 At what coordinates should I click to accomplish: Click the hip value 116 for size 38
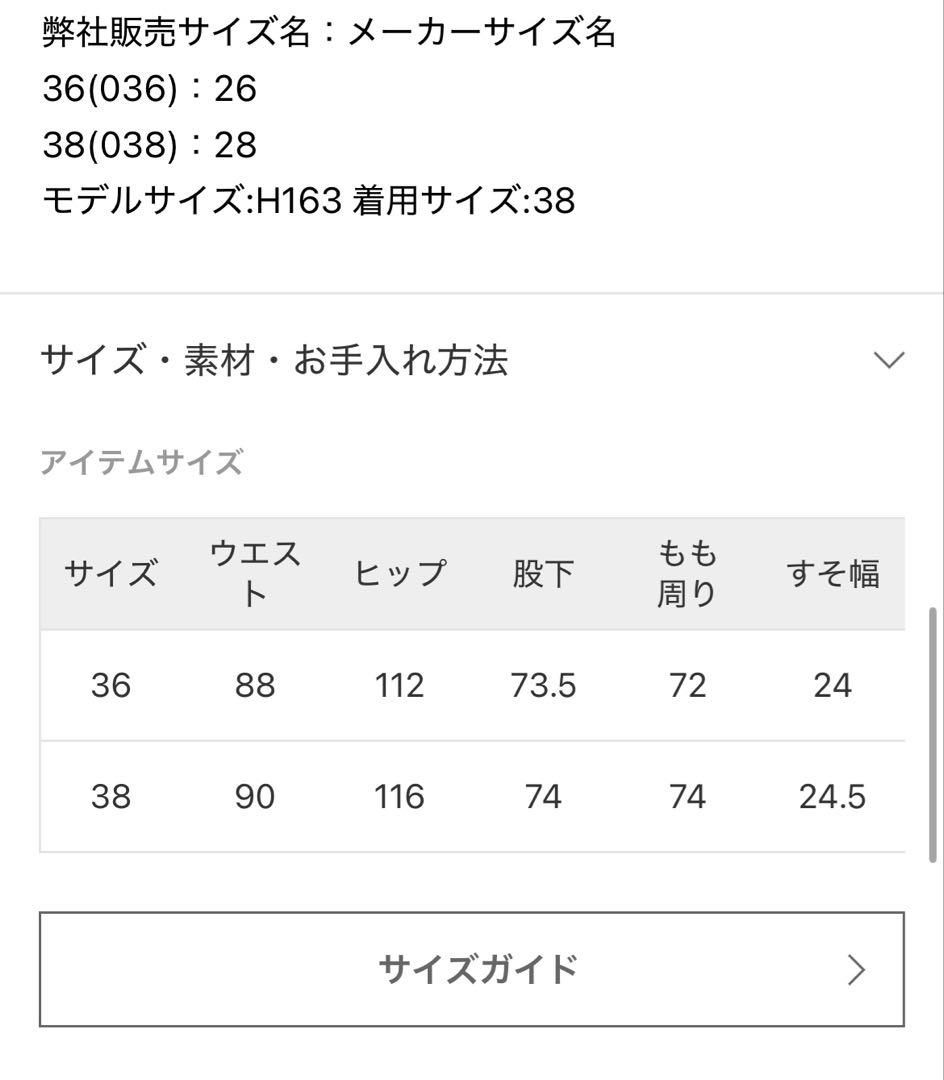pos(399,797)
